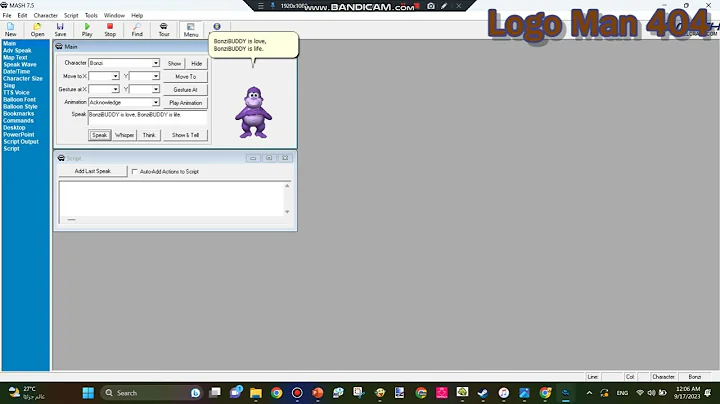Click the Show character button

click(174, 63)
